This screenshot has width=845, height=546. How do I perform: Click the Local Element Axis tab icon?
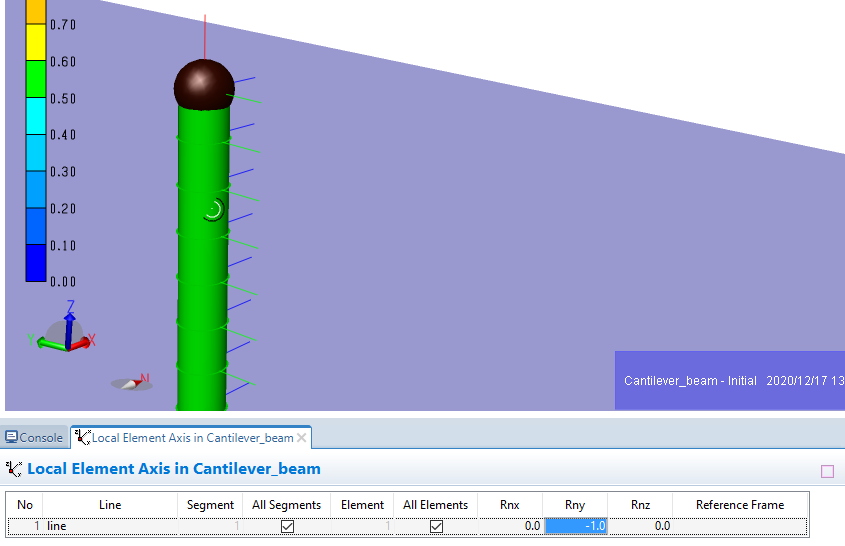[82, 438]
